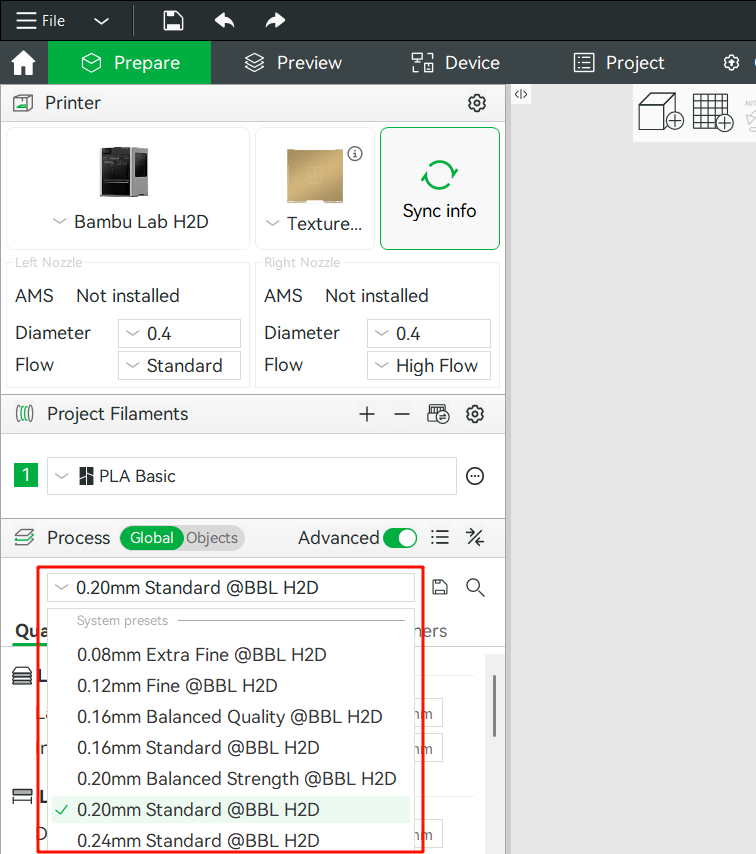The image size is (756, 854).
Task: Open the Bambu Lab H2D printer dropdown
Action: pos(128,222)
